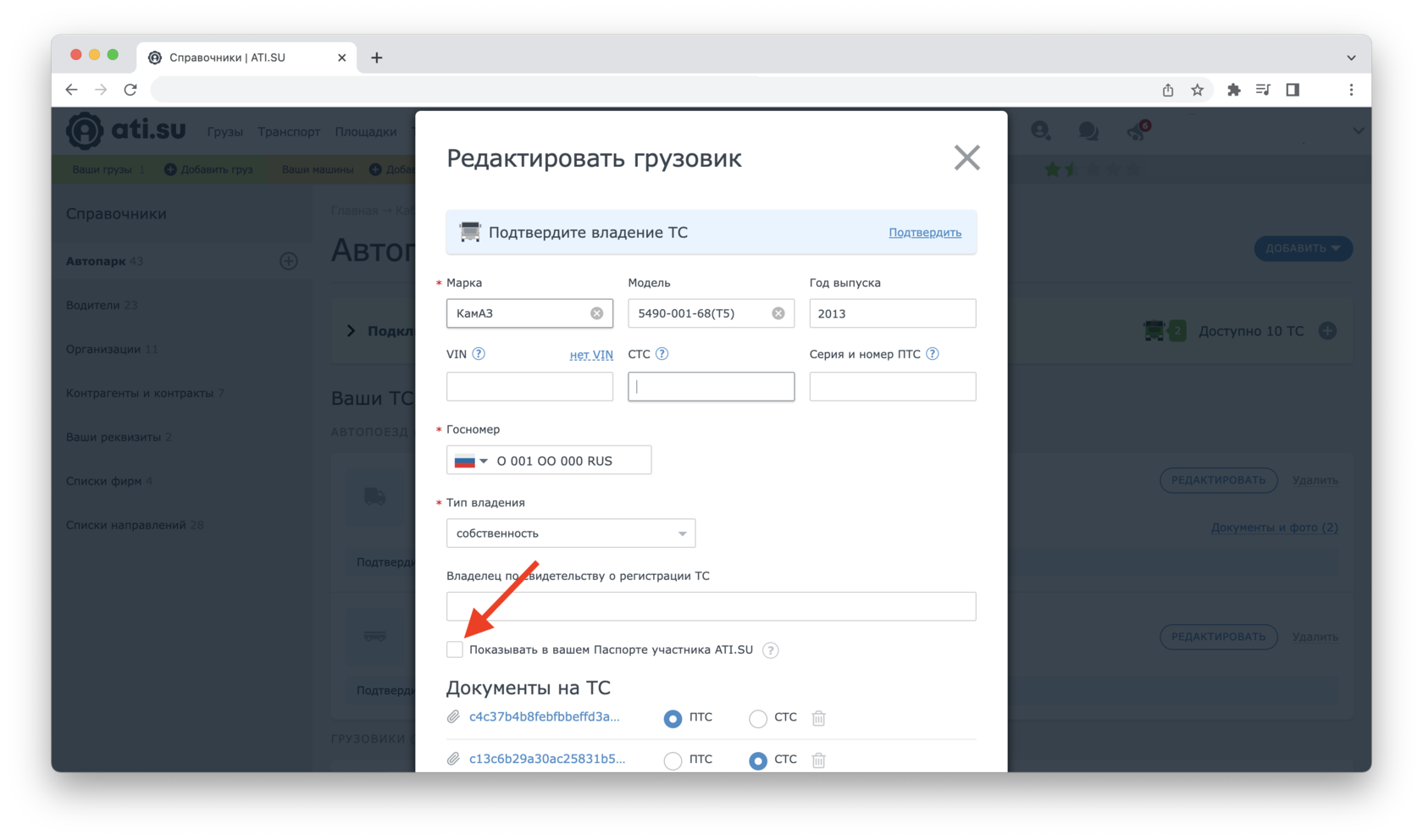Viewport: 1423px width, 840px height.
Task: Open the browser tab search chevron
Action: 1351,58
